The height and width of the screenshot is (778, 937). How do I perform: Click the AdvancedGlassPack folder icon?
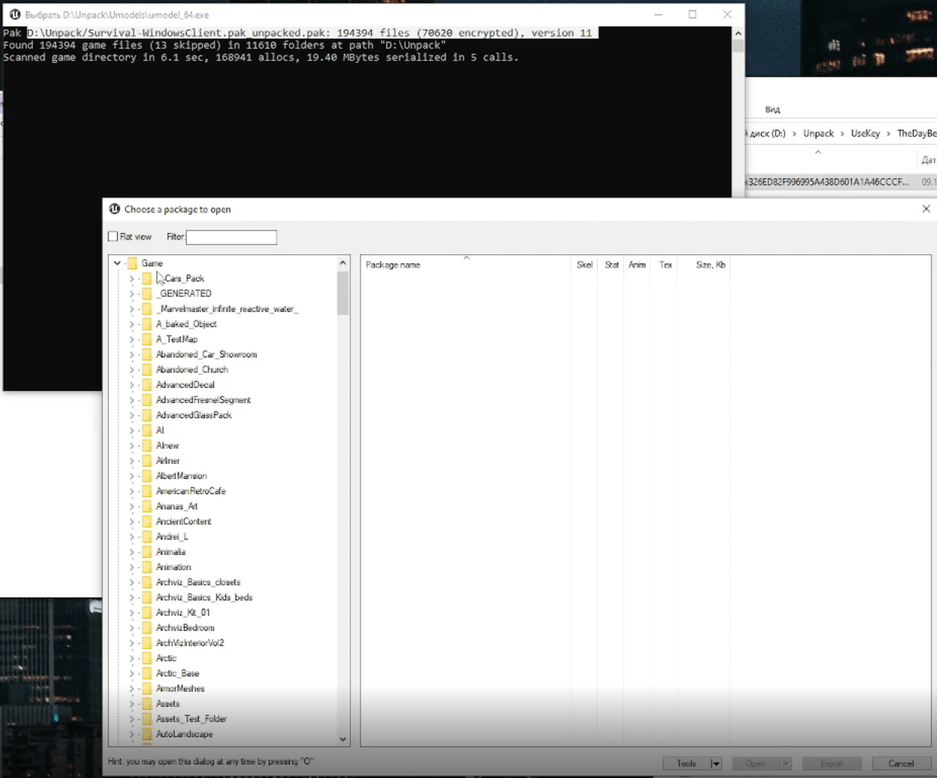(146, 415)
